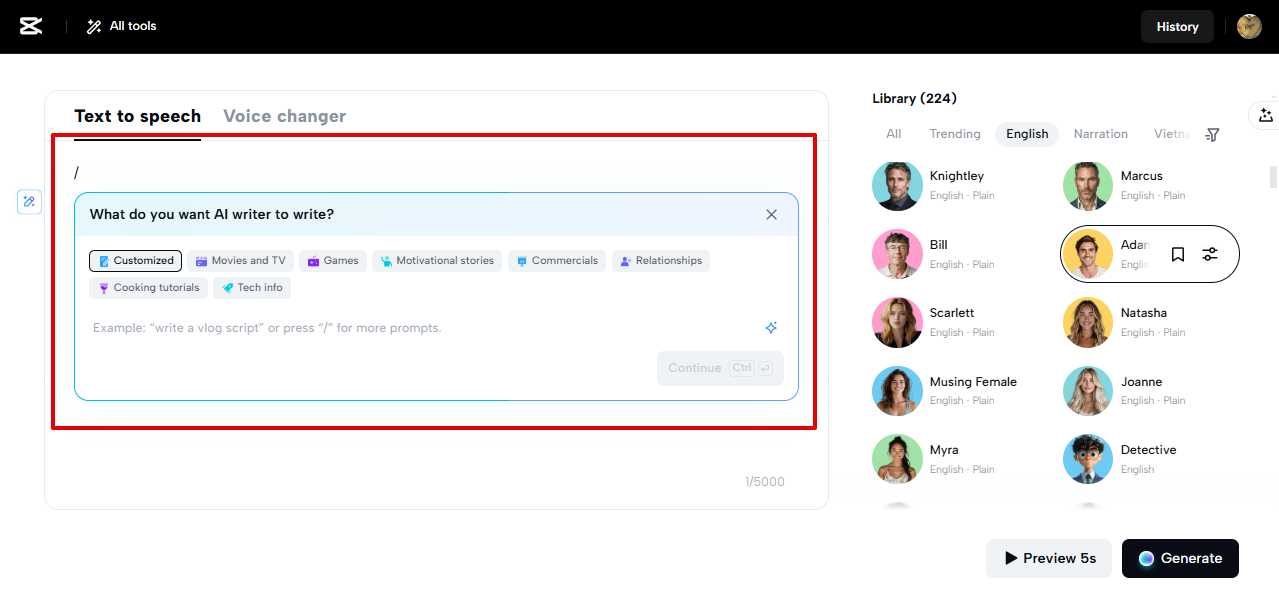Click the add custom voice sparkle icon
Image resolution: width=1279 pixels, height=607 pixels.
(x=1266, y=115)
